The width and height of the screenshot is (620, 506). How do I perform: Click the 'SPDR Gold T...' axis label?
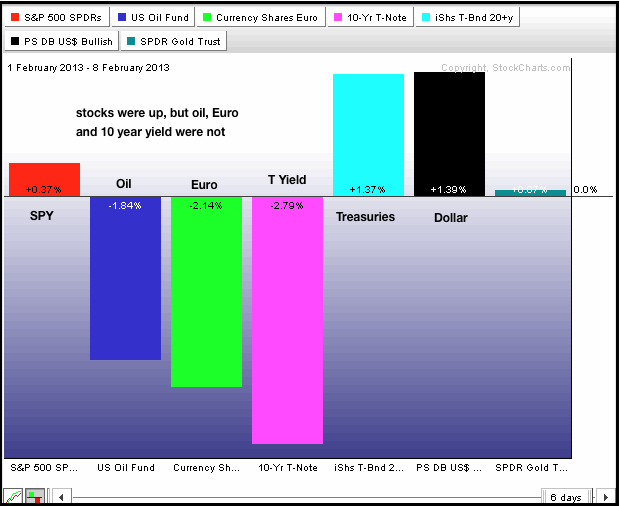click(x=531, y=468)
